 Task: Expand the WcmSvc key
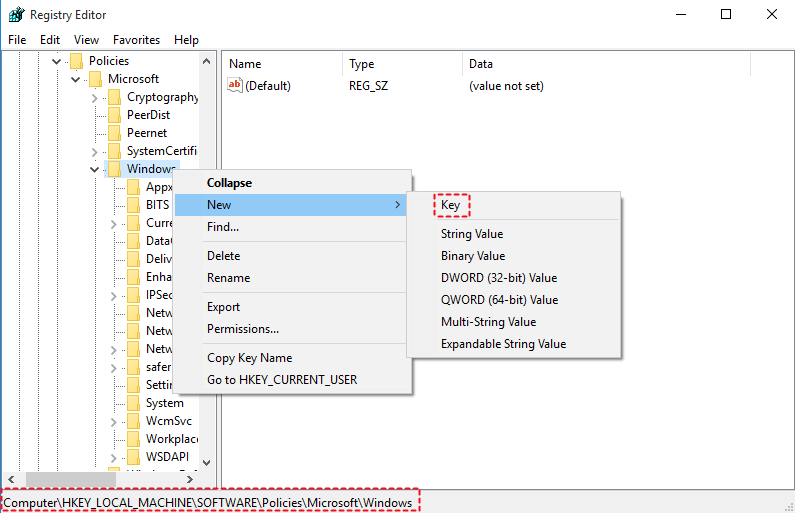[x=114, y=422]
